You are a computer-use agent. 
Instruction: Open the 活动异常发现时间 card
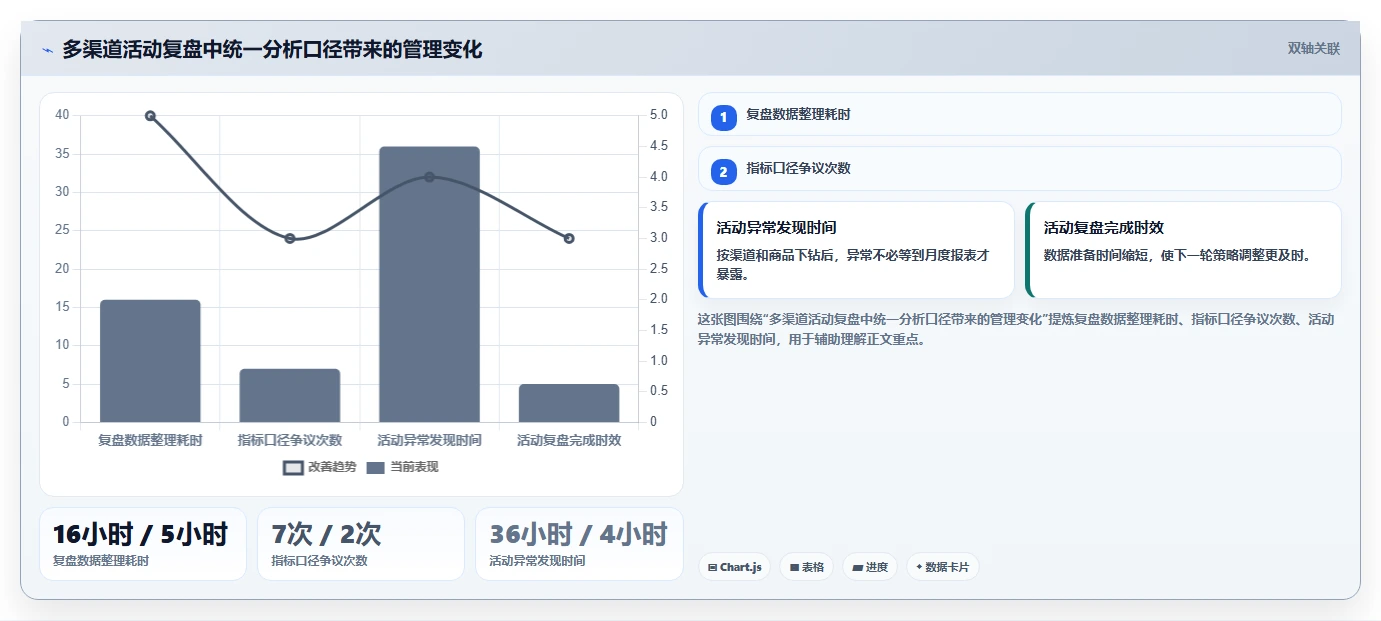(856, 250)
